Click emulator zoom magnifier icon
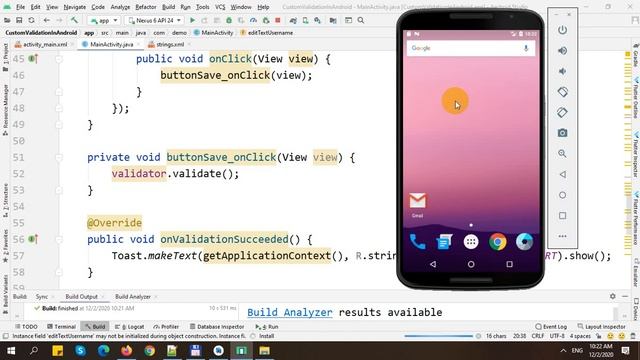Viewport: 640px width, 360px height. click(x=562, y=153)
